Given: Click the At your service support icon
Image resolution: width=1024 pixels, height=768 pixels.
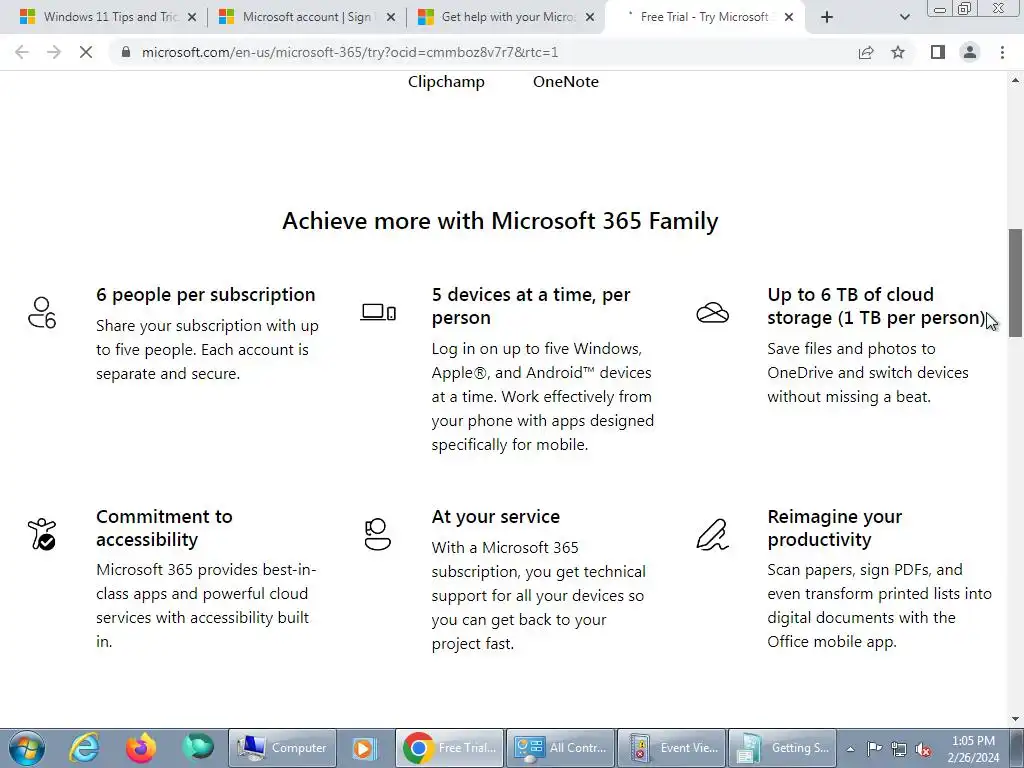Looking at the screenshot, I should click(377, 534).
